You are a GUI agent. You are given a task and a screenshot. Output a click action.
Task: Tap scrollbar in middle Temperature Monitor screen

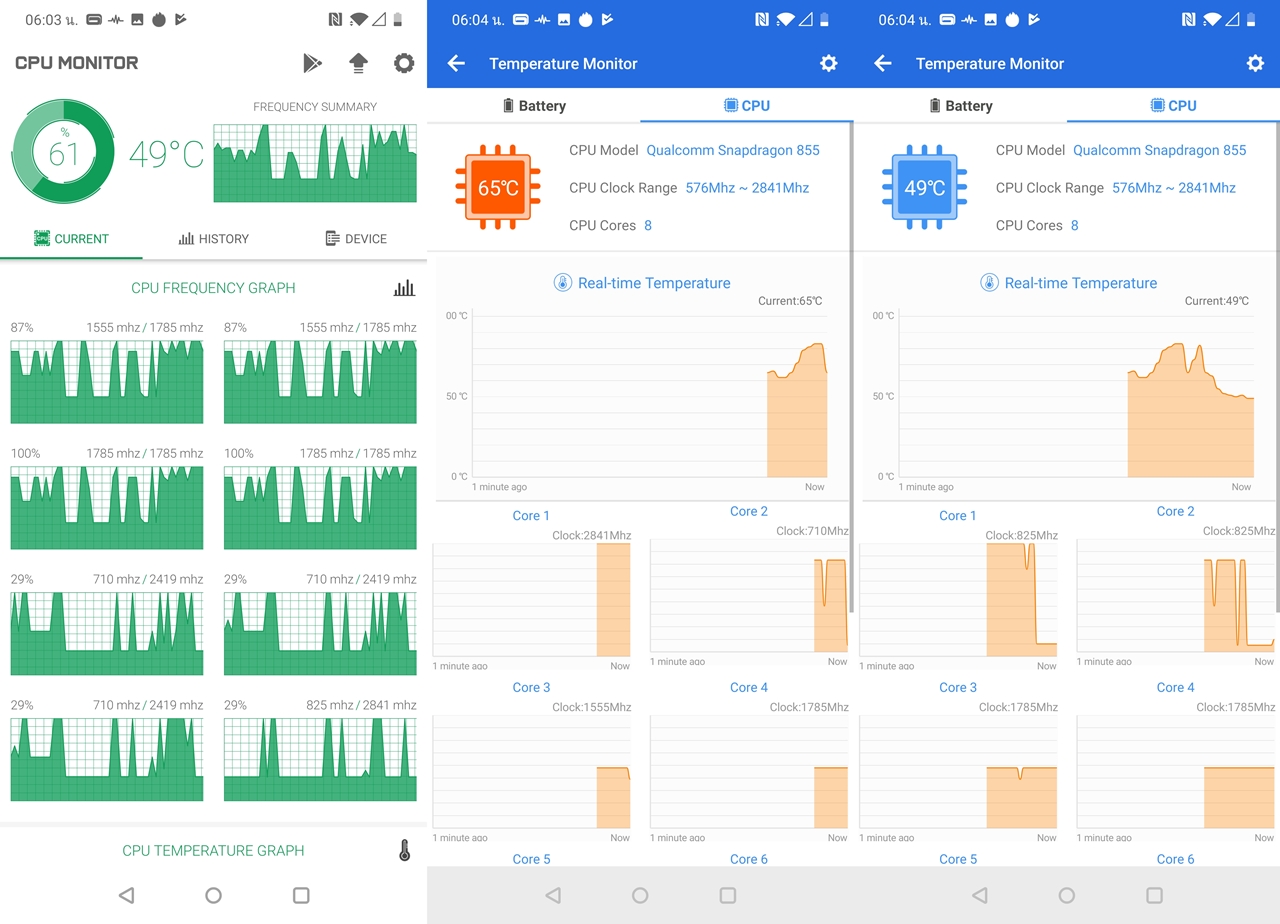coord(851,368)
